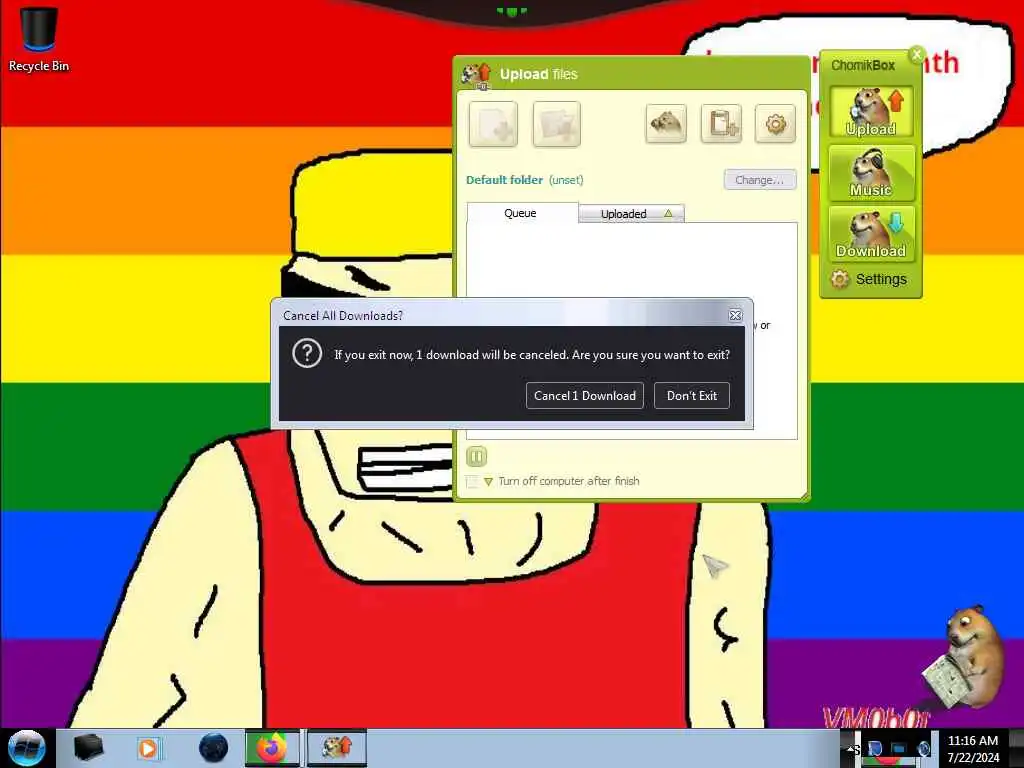The width and height of the screenshot is (1024, 768).
Task: Click the ChomikBox panel title
Action: pyautogui.click(x=863, y=65)
